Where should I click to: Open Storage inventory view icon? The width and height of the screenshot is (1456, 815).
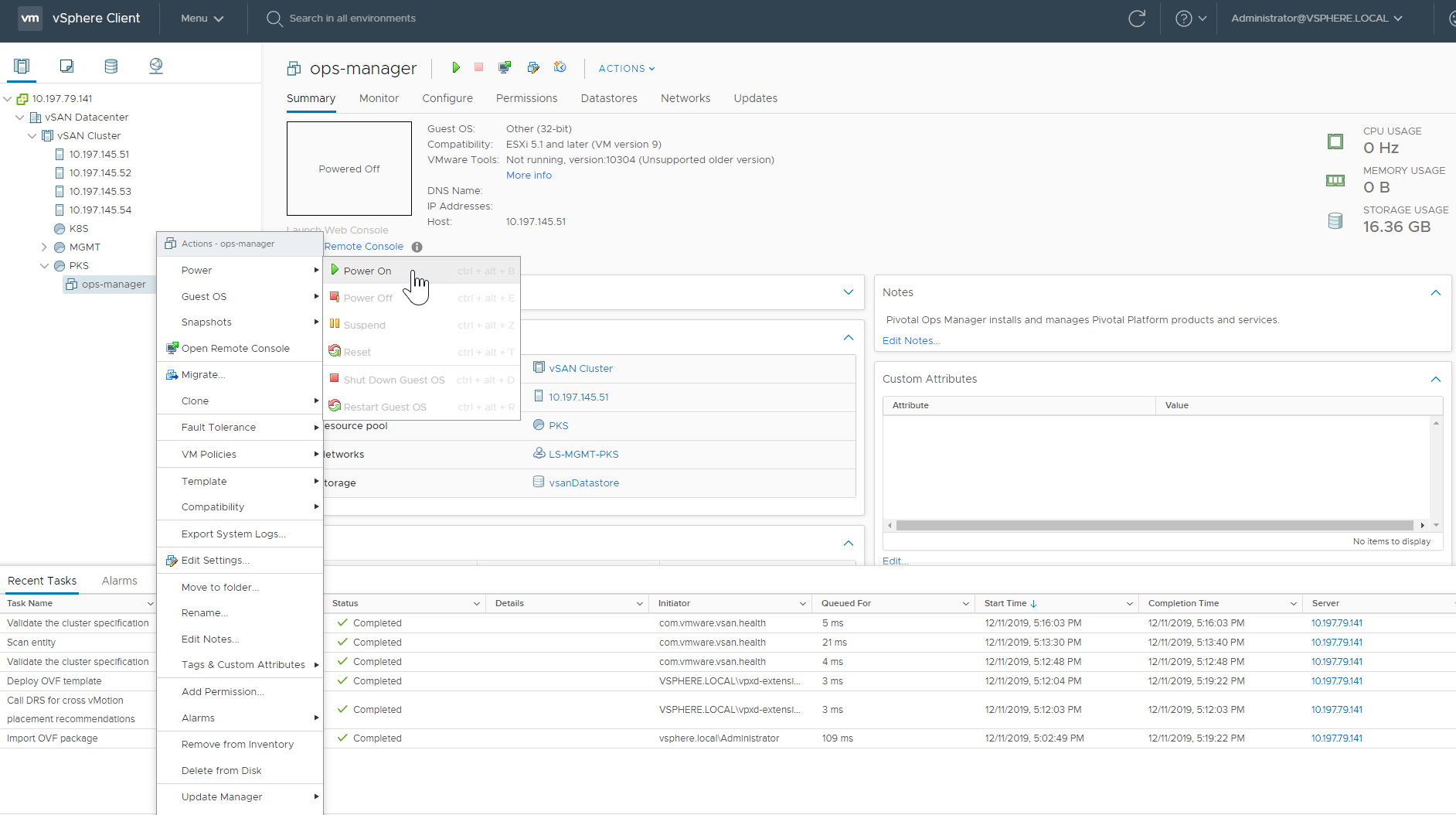tap(111, 66)
